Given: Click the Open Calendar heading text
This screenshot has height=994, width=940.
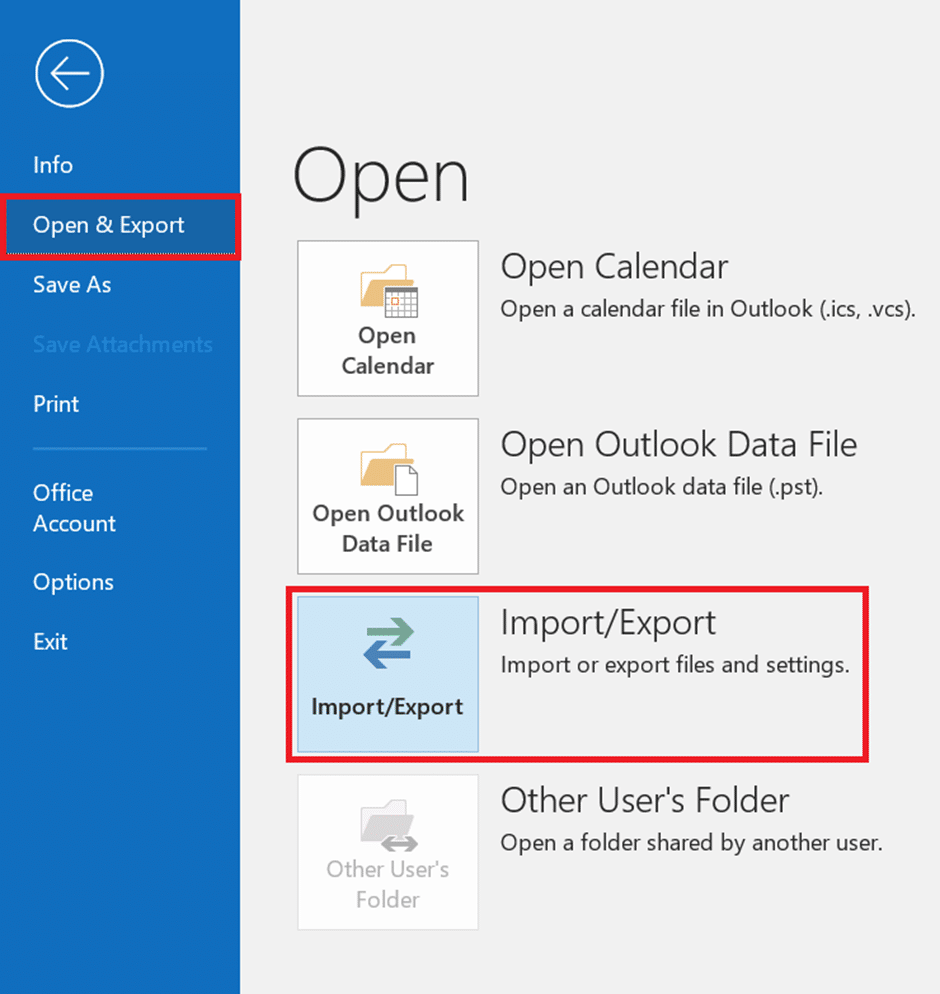Looking at the screenshot, I should click(612, 267).
